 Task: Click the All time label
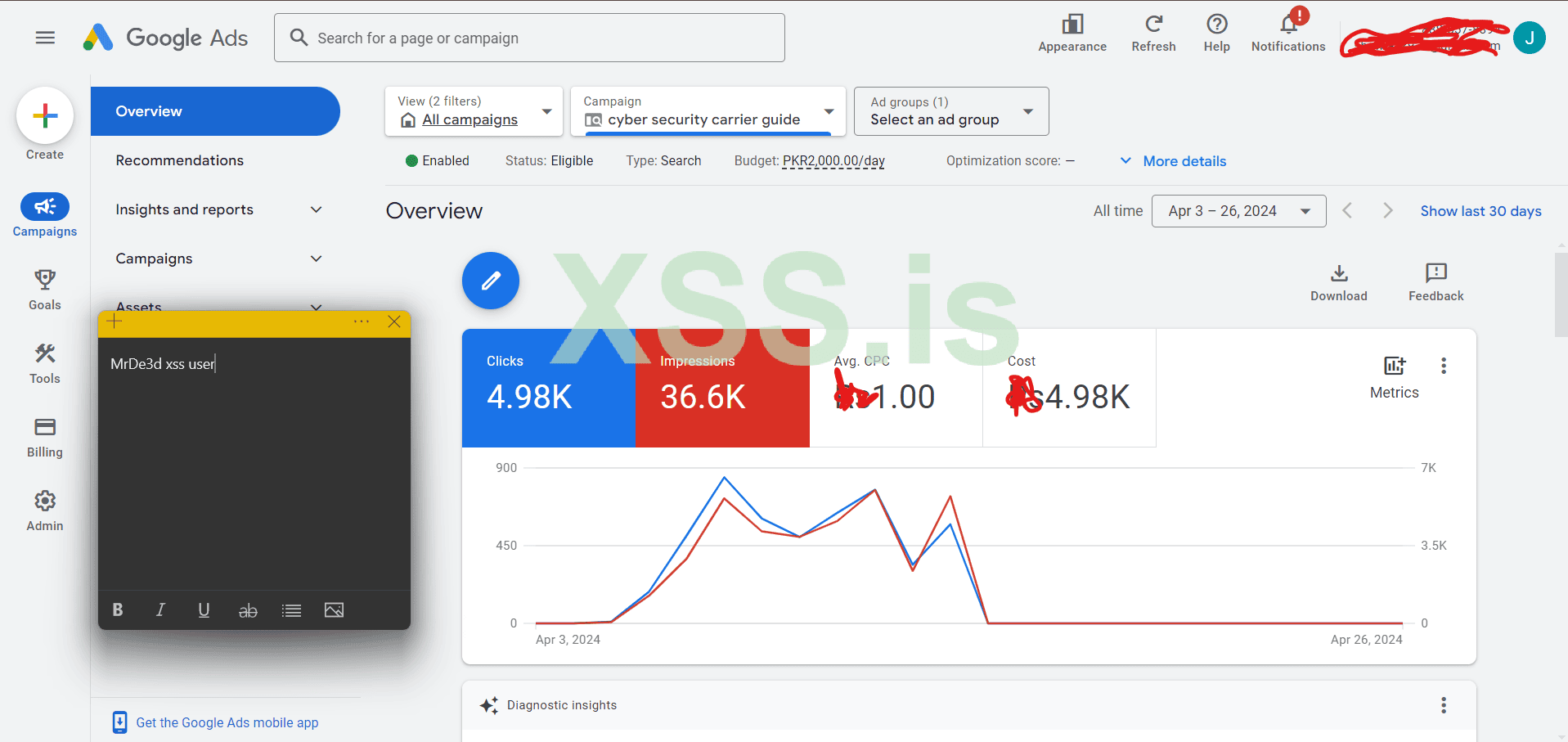1118,211
